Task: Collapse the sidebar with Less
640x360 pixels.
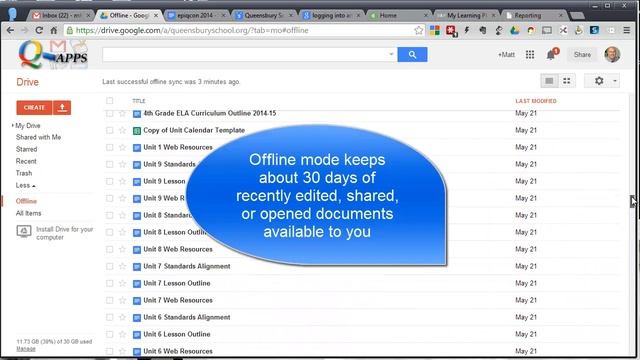Action: [x=25, y=185]
